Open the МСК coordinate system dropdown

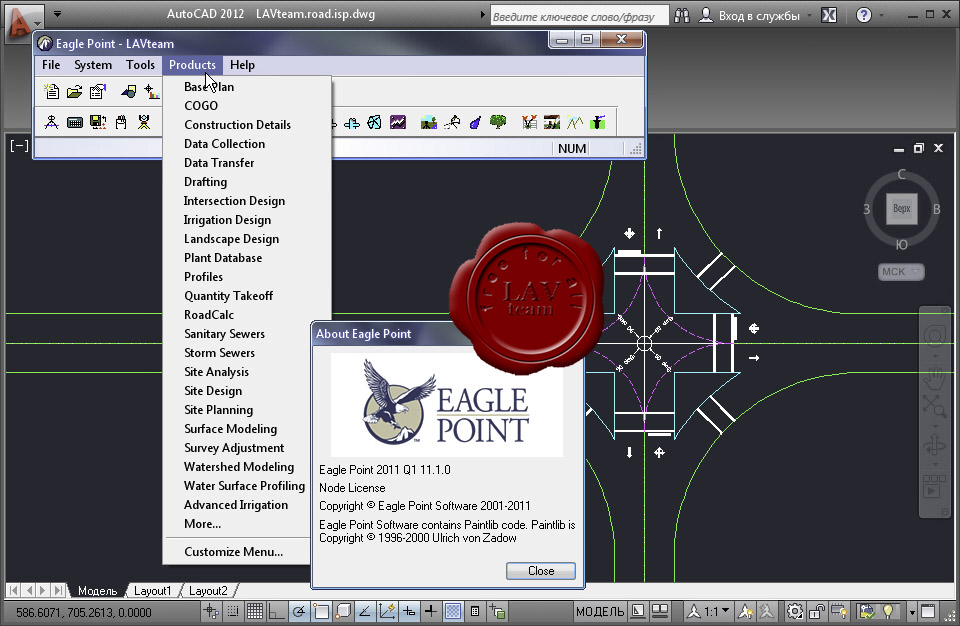(901, 271)
